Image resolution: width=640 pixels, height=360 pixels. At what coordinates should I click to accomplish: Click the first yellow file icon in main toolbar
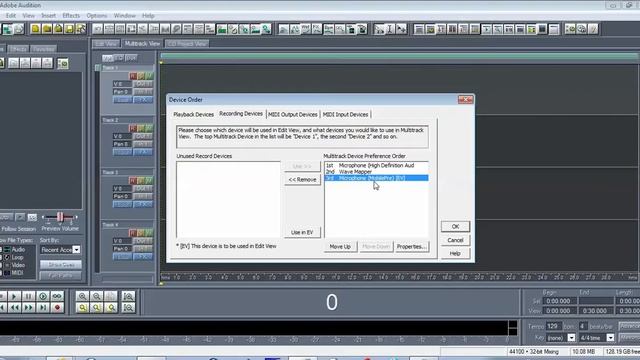point(36,29)
